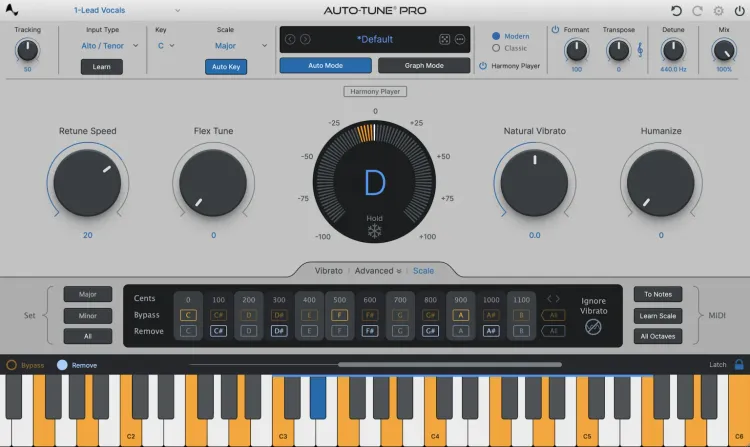Set scale to Minor button
Viewport: 750px width, 447px height.
pyautogui.click(x=88, y=316)
